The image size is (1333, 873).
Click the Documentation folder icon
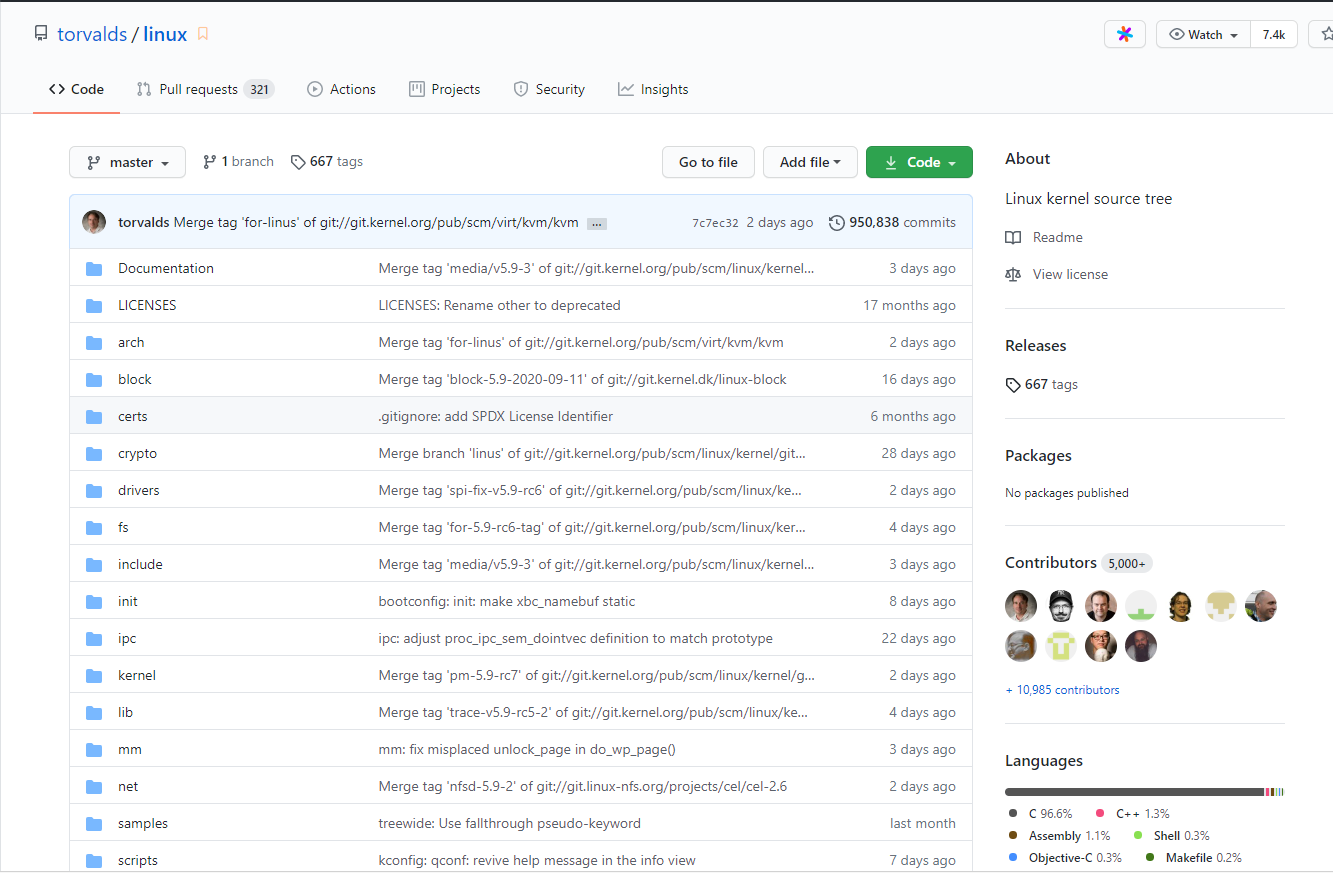click(x=94, y=269)
